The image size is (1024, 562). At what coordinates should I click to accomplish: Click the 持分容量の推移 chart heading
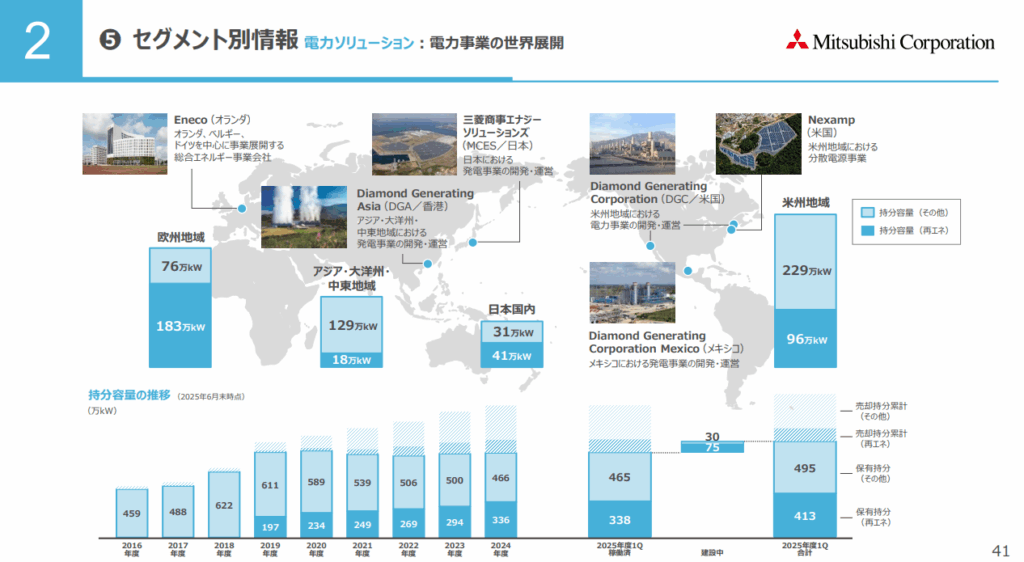(x=129, y=395)
